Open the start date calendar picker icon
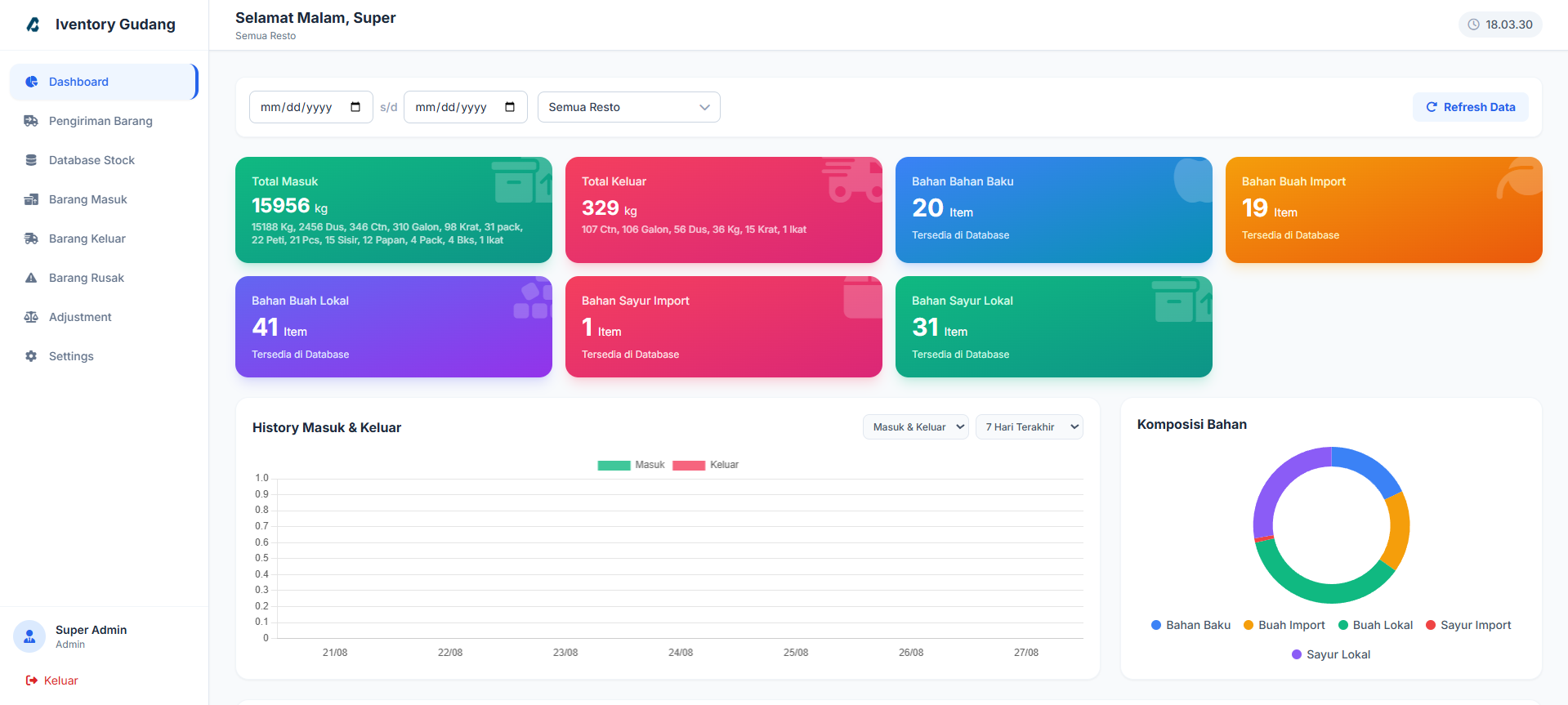The image size is (1568, 705). [355, 107]
